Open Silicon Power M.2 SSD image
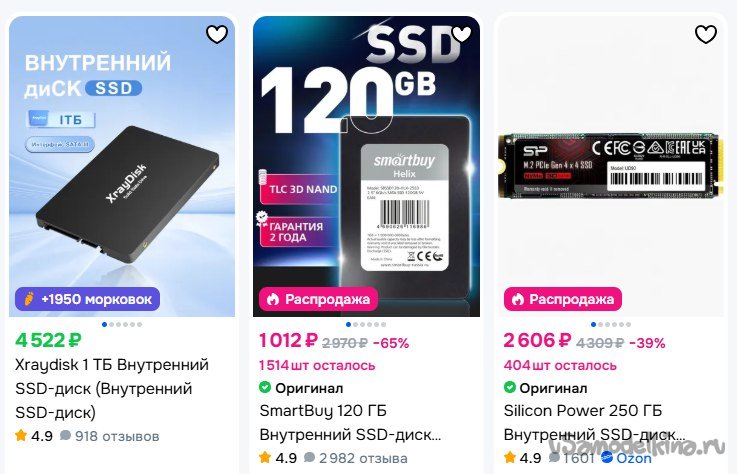 [x=610, y=166]
